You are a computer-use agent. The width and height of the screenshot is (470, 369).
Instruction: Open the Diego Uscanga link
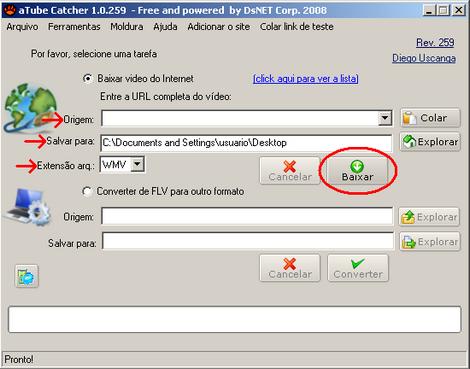[424, 58]
